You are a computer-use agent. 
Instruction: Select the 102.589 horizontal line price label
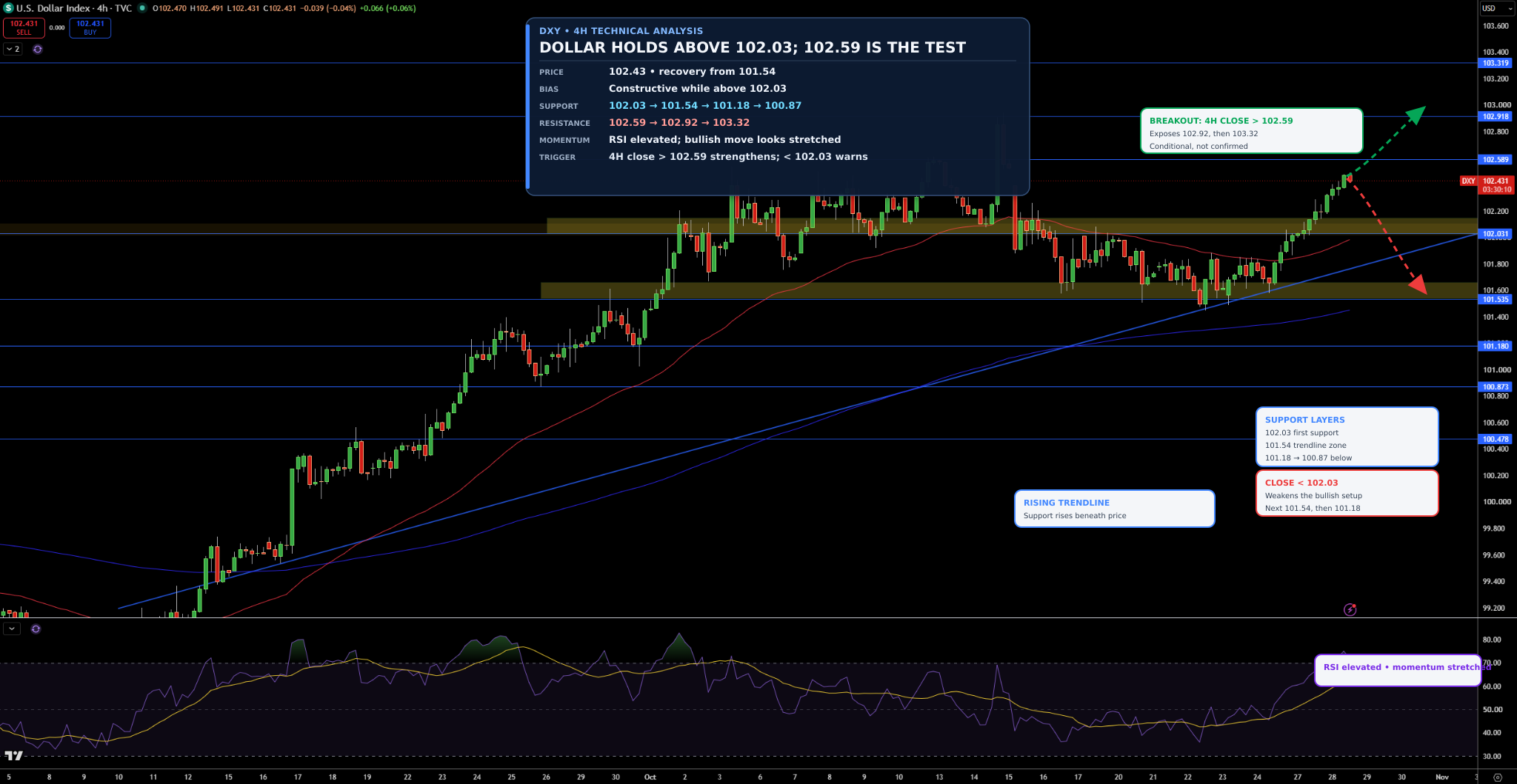(1496, 159)
